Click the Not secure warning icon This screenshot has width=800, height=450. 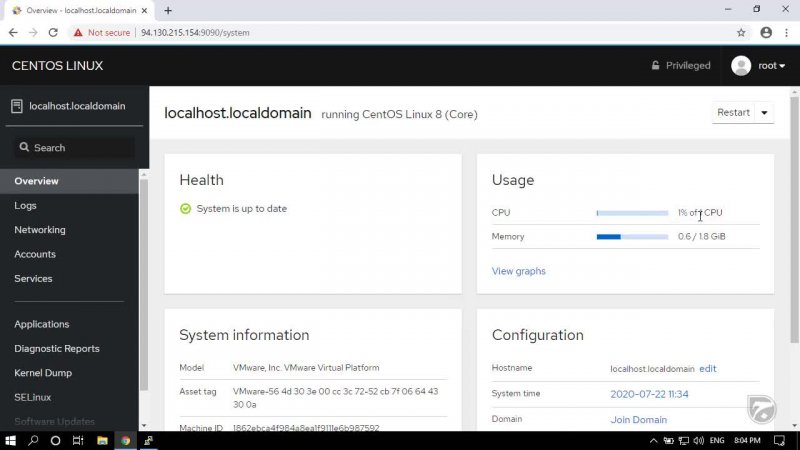pos(77,32)
